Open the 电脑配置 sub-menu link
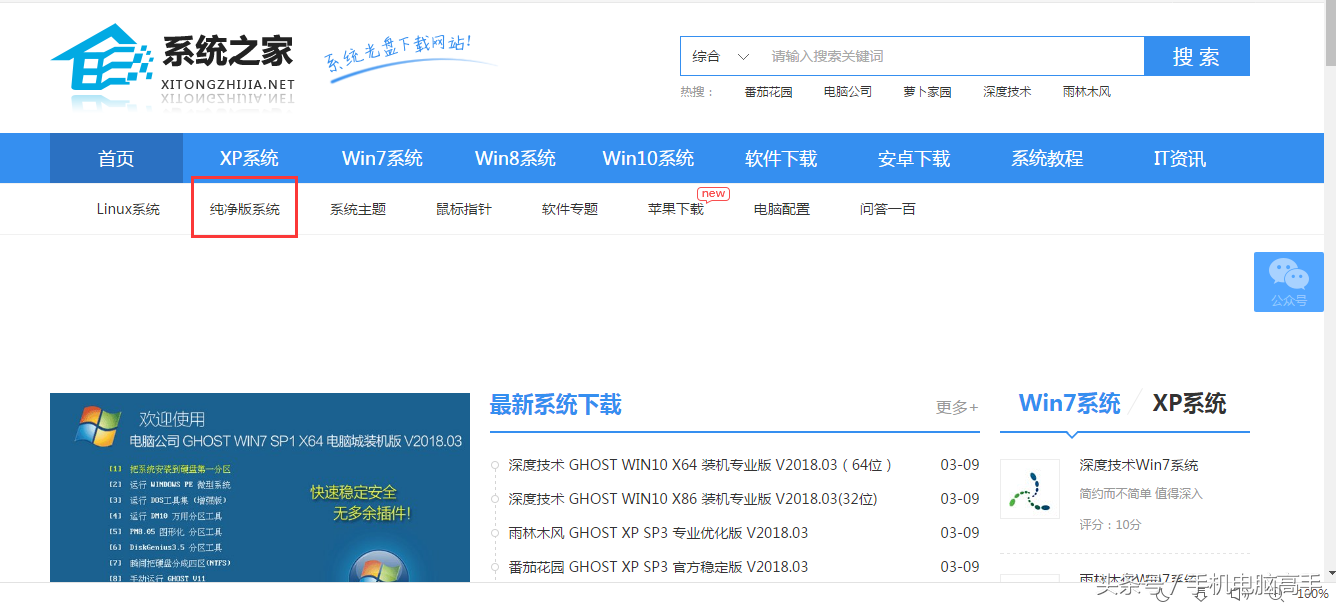The image size is (1336, 604). (782, 209)
